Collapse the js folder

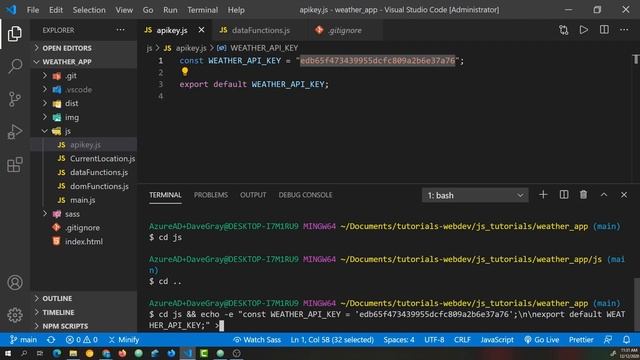pyautogui.click(x=84, y=131)
